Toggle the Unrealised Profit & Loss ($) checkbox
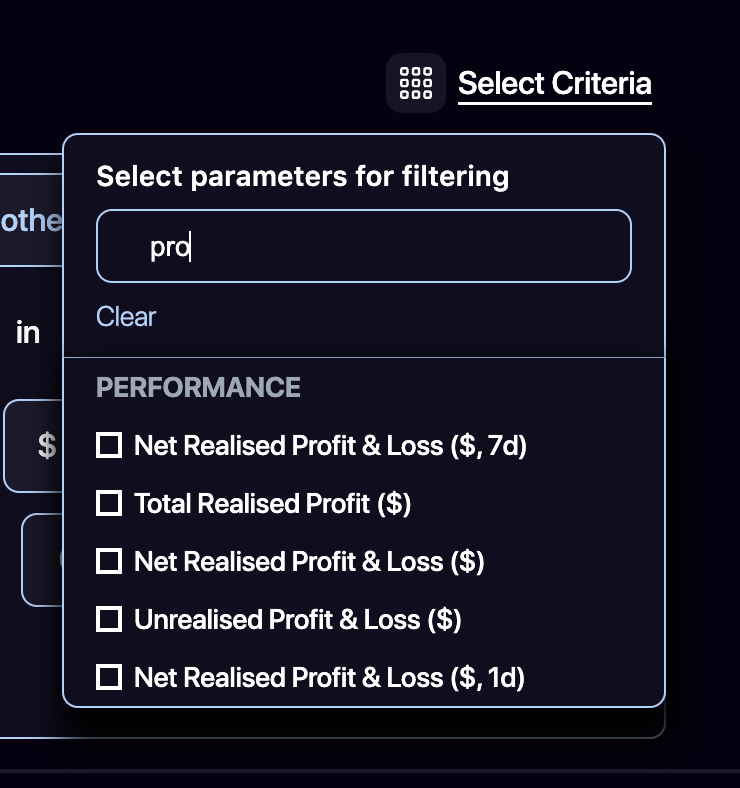740x788 pixels. point(109,619)
